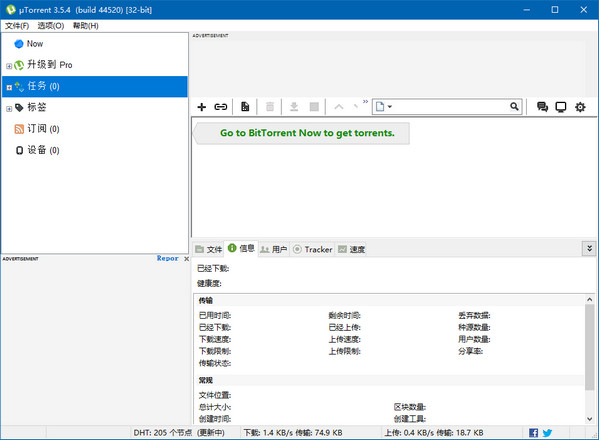599x440 pixels.
Task: Open Facebook icon in status bar
Action: pos(533,433)
